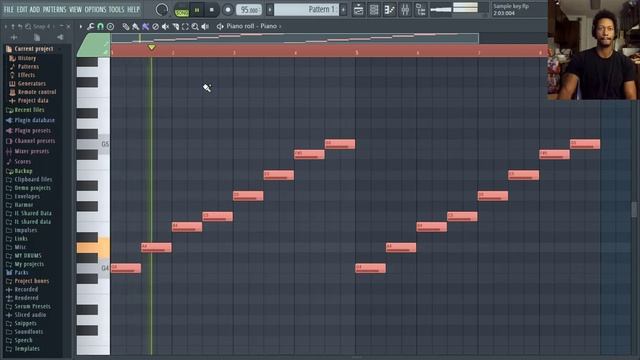Pause playback
This screenshot has height=360, width=640.
coord(197,10)
